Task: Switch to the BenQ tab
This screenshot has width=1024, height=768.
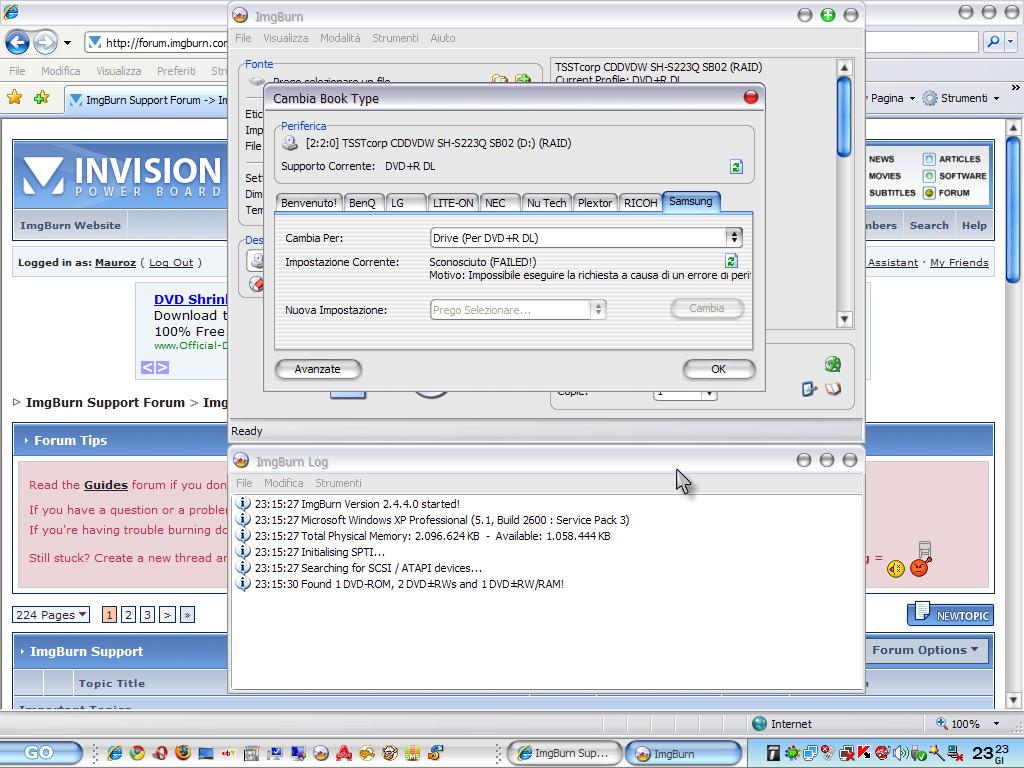Action: [x=362, y=203]
